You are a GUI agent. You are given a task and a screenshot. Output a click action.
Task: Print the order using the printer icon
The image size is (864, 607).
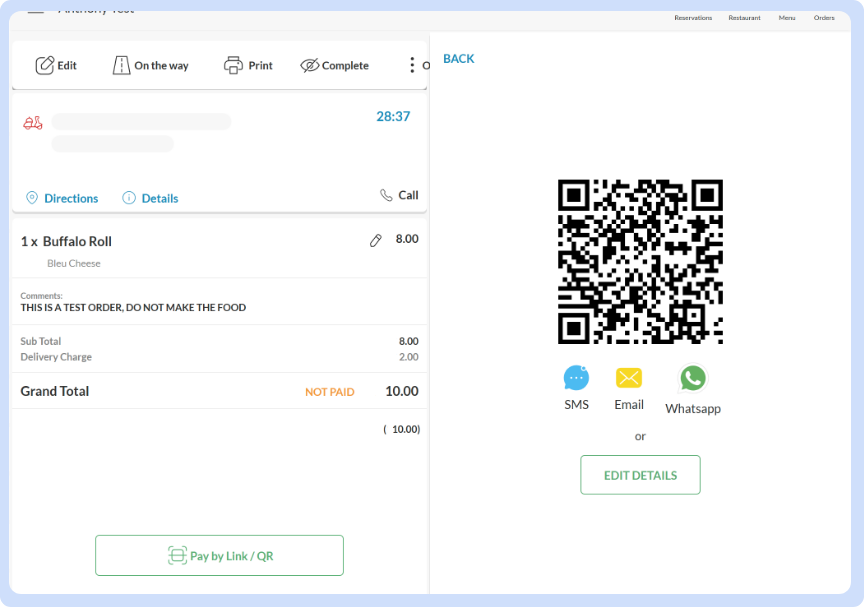coord(233,66)
